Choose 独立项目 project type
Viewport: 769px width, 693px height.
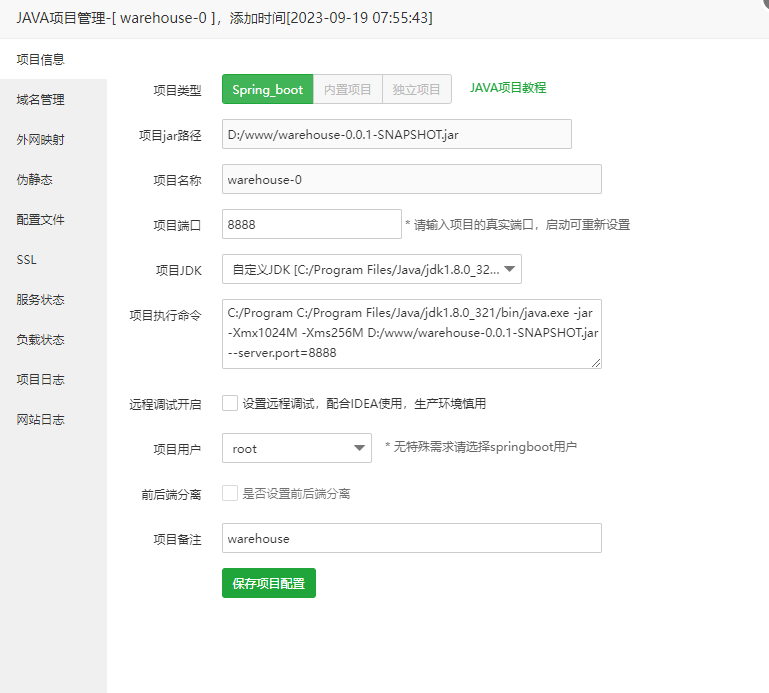[417, 89]
